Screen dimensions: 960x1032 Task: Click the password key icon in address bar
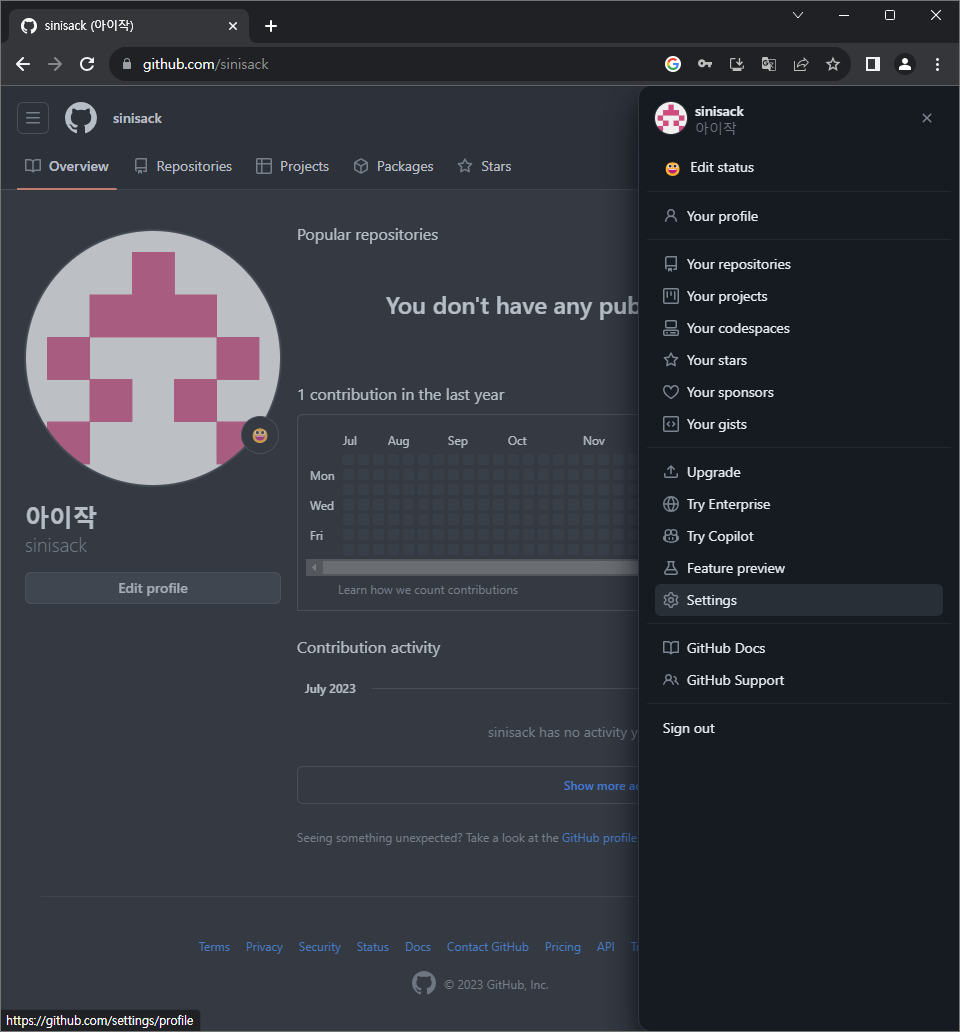[705, 64]
